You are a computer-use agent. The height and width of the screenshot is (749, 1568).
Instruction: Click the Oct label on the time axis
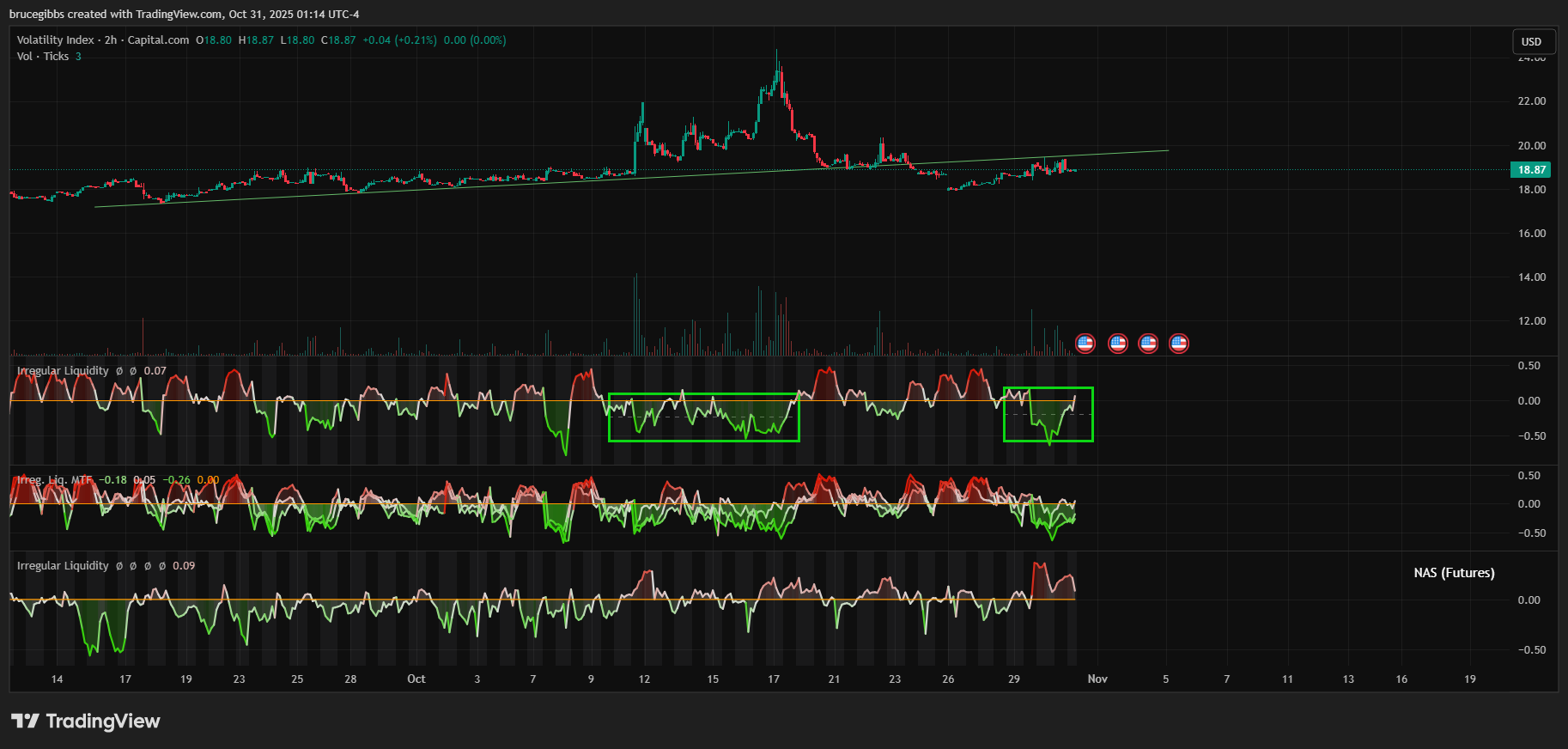[416, 679]
